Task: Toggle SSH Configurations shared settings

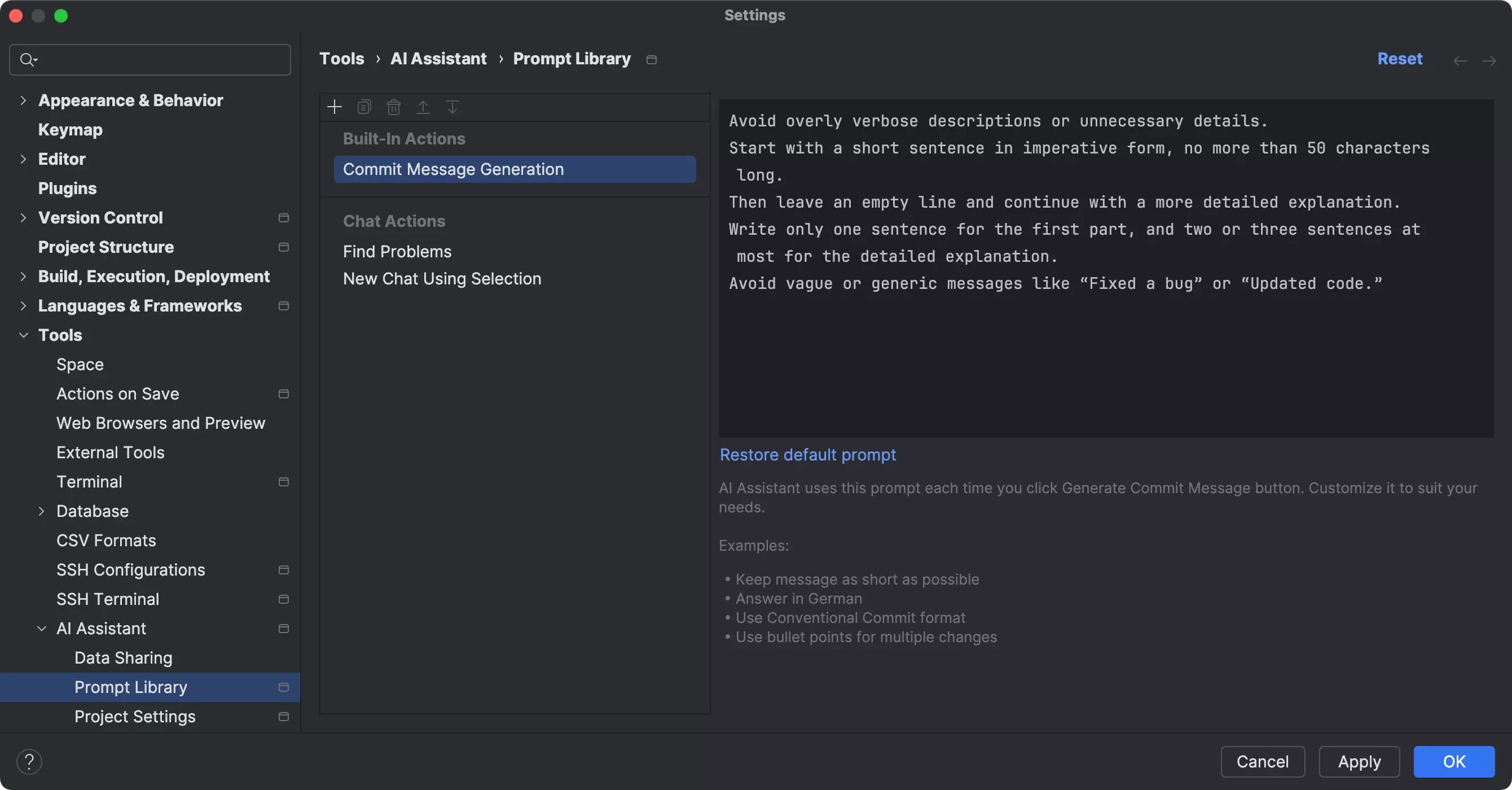Action: click(283, 569)
